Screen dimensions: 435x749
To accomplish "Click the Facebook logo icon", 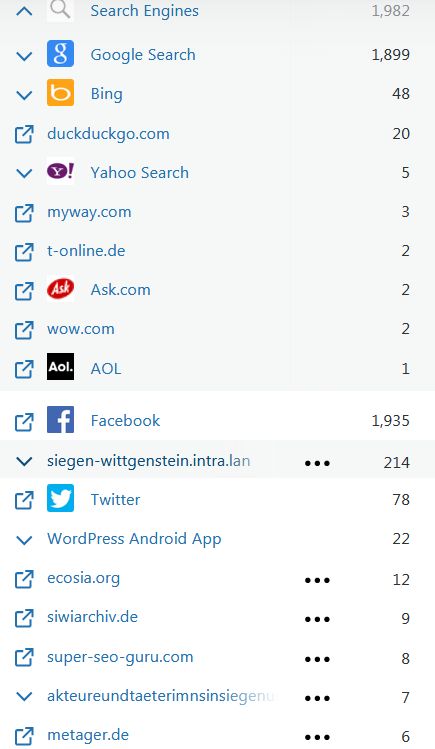I will pos(60,420).
